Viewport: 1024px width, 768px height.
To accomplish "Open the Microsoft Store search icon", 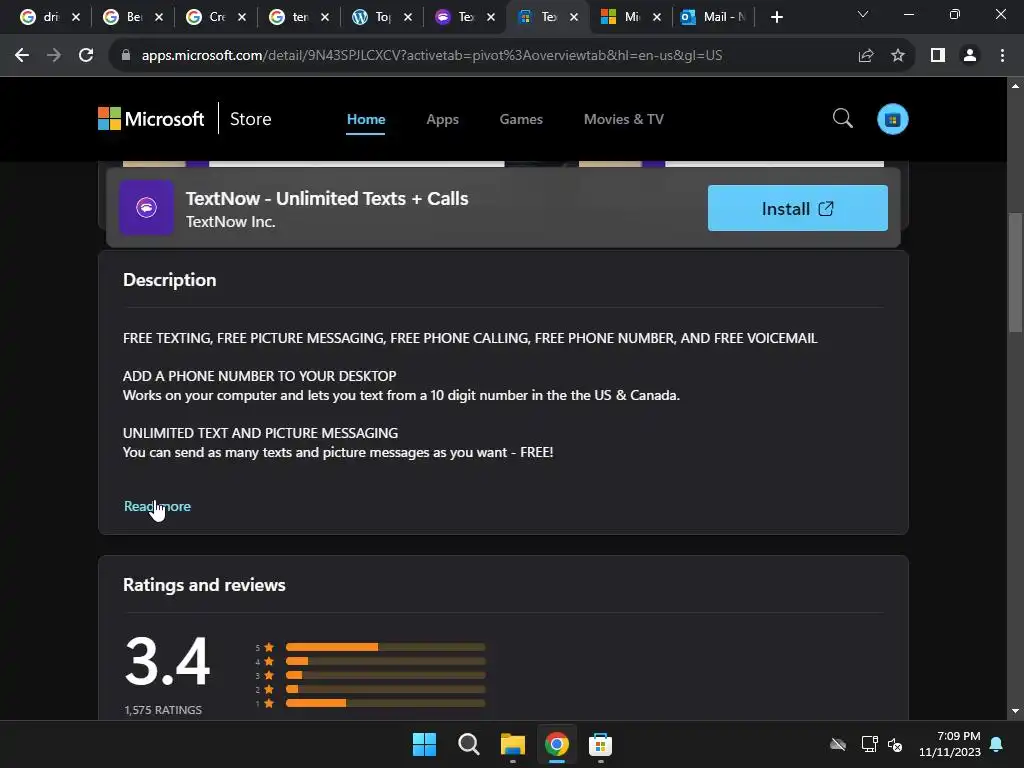I will [842, 119].
